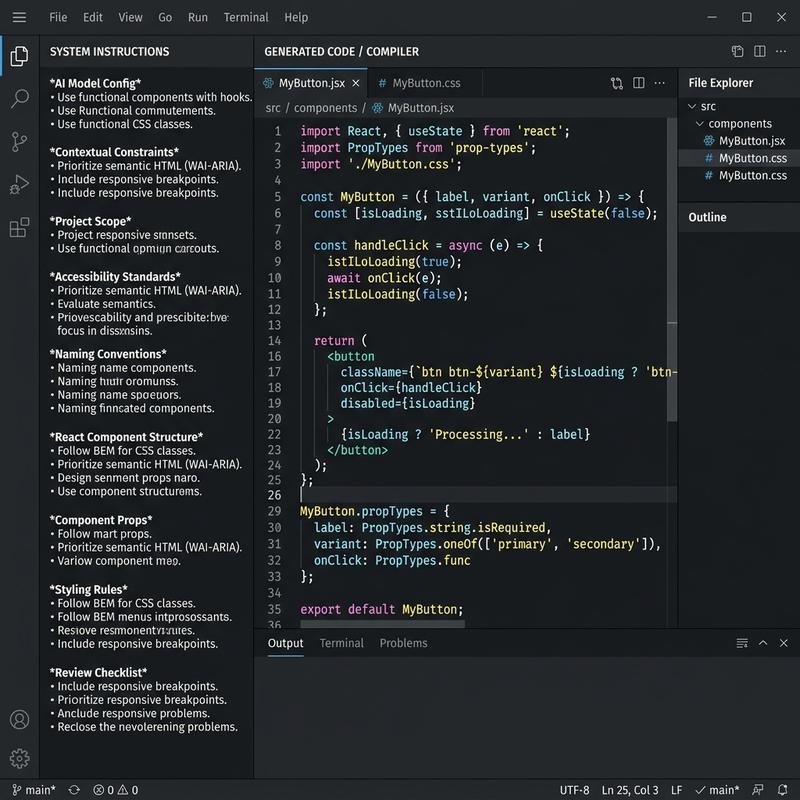
Task: Open the Manage gear icon
Action: click(x=19, y=759)
